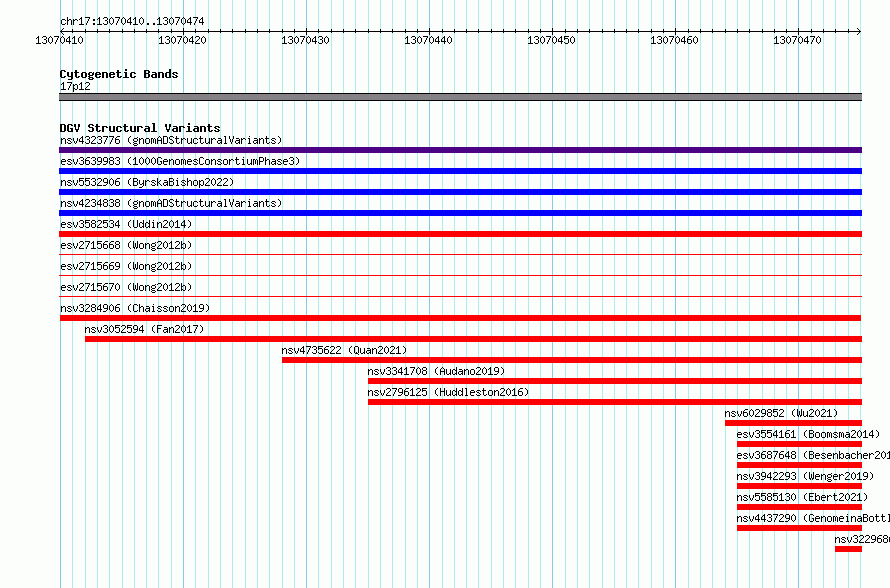Open nsv2796125 (Huddleston2016) label

(448, 392)
